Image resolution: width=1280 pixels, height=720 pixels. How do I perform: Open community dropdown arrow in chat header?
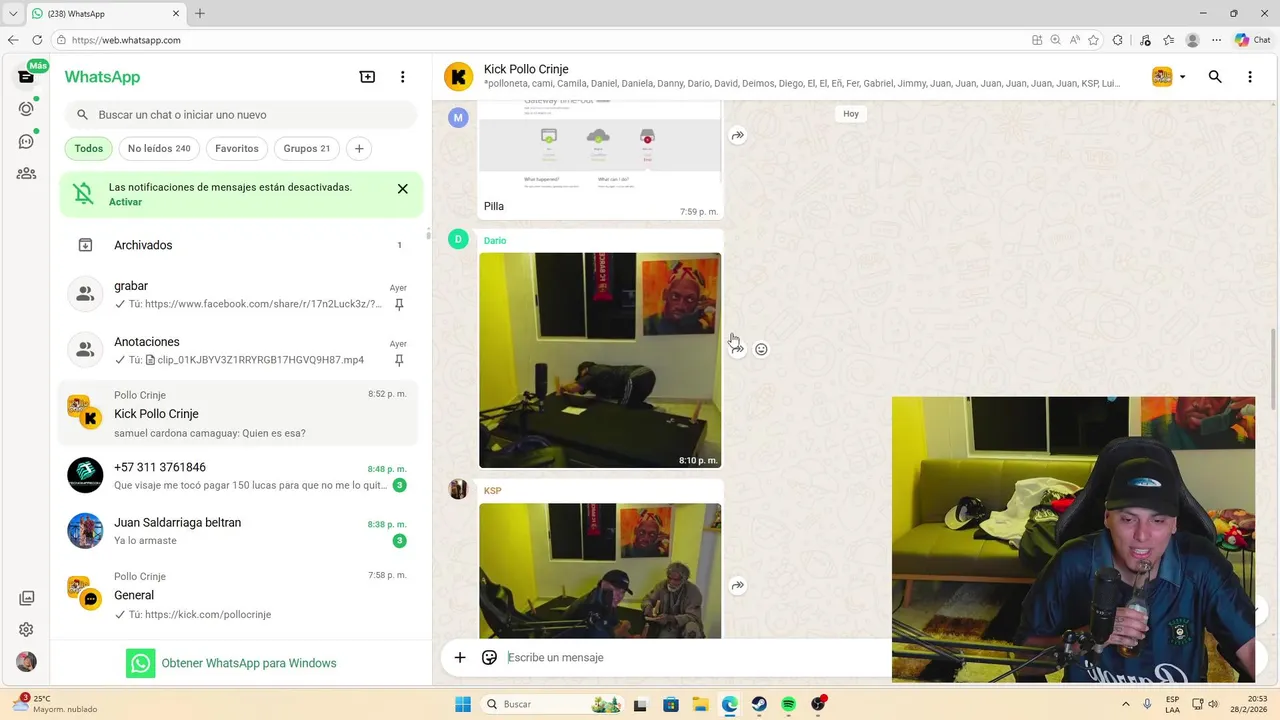[1182, 77]
